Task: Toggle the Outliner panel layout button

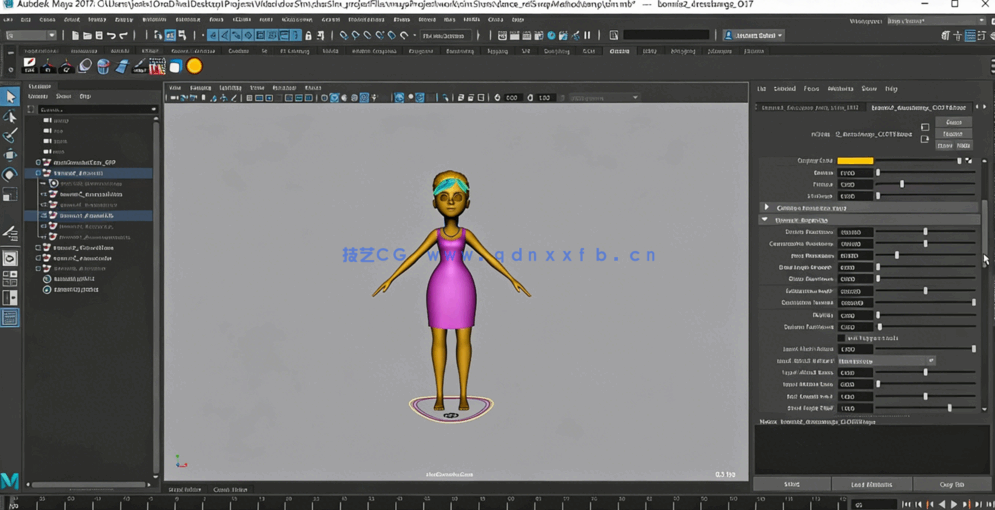Action: click(x=10, y=318)
